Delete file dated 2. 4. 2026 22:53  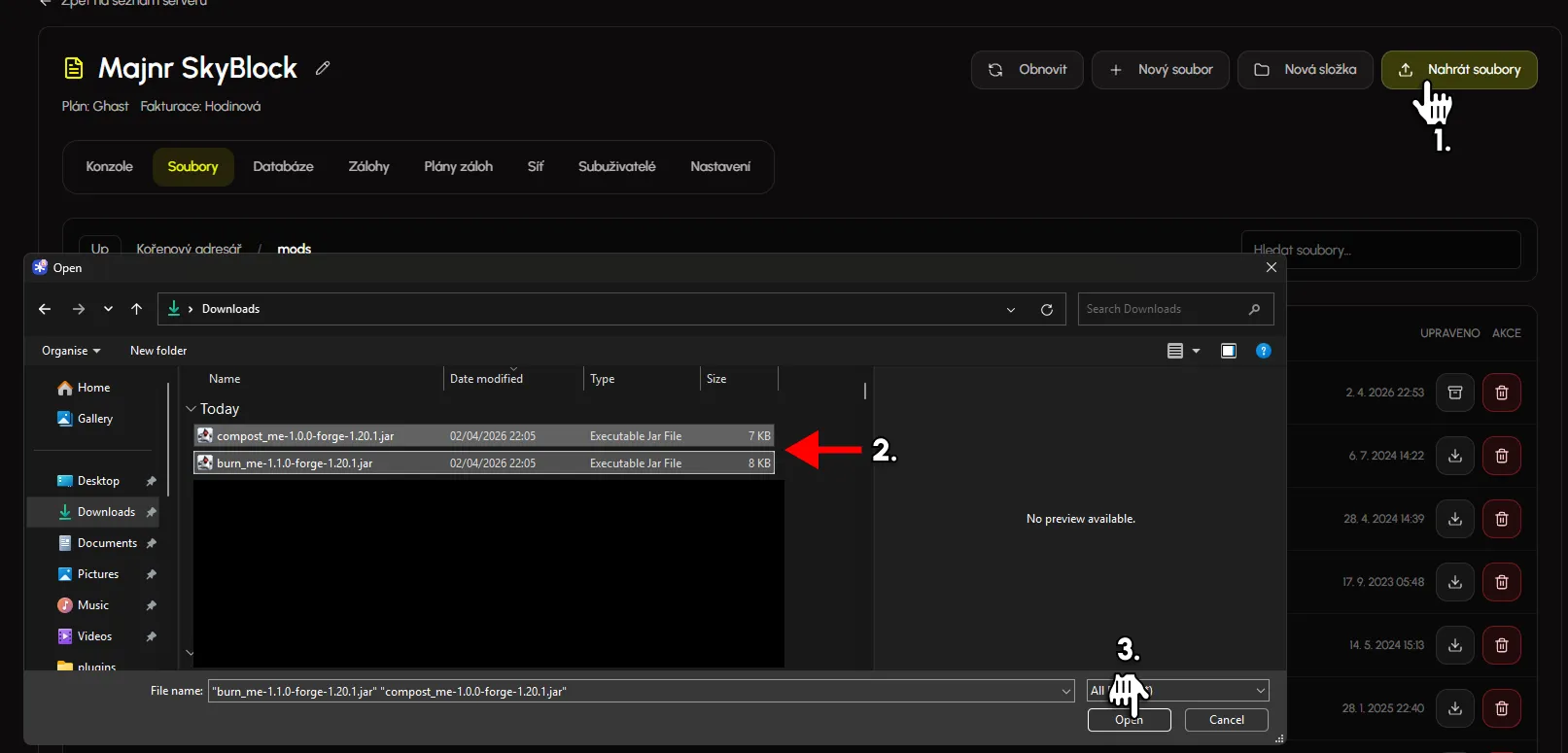tap(1502, 393)
